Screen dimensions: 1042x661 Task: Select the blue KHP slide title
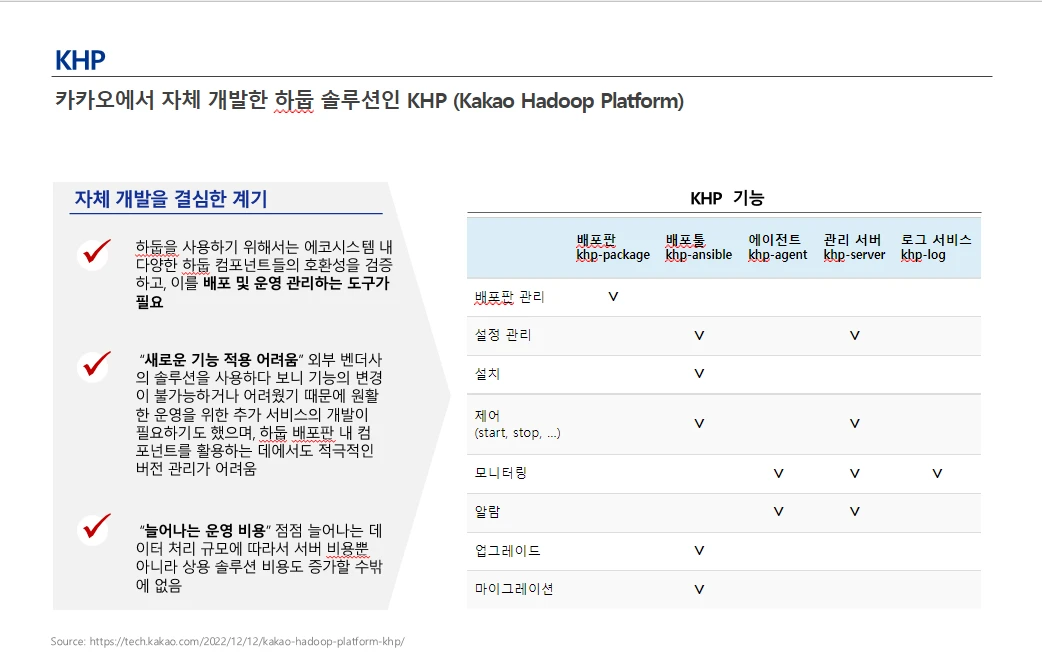pos(80,60)
